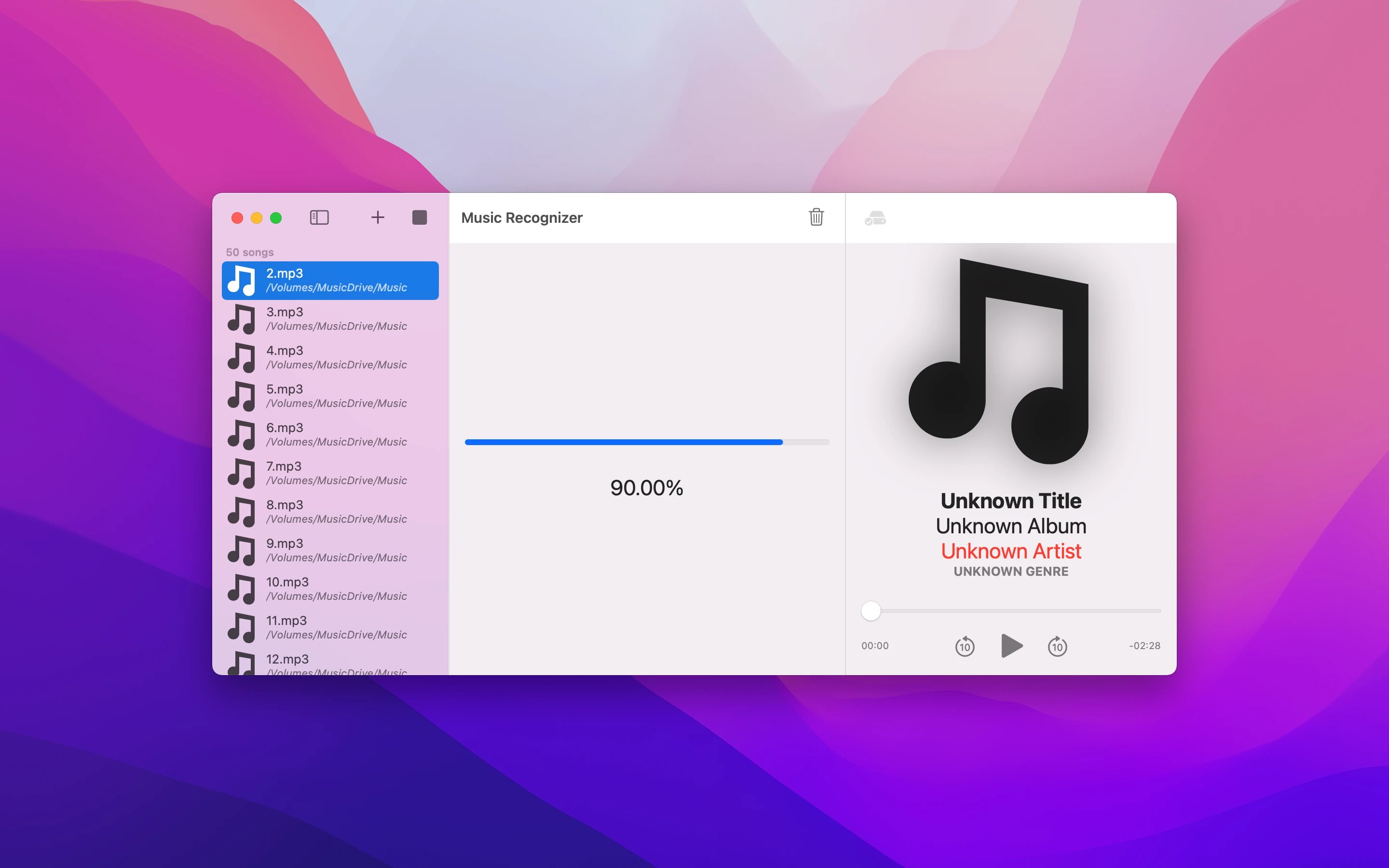Select the highlighted 2.mp3 entry

(x=330, y=280)
